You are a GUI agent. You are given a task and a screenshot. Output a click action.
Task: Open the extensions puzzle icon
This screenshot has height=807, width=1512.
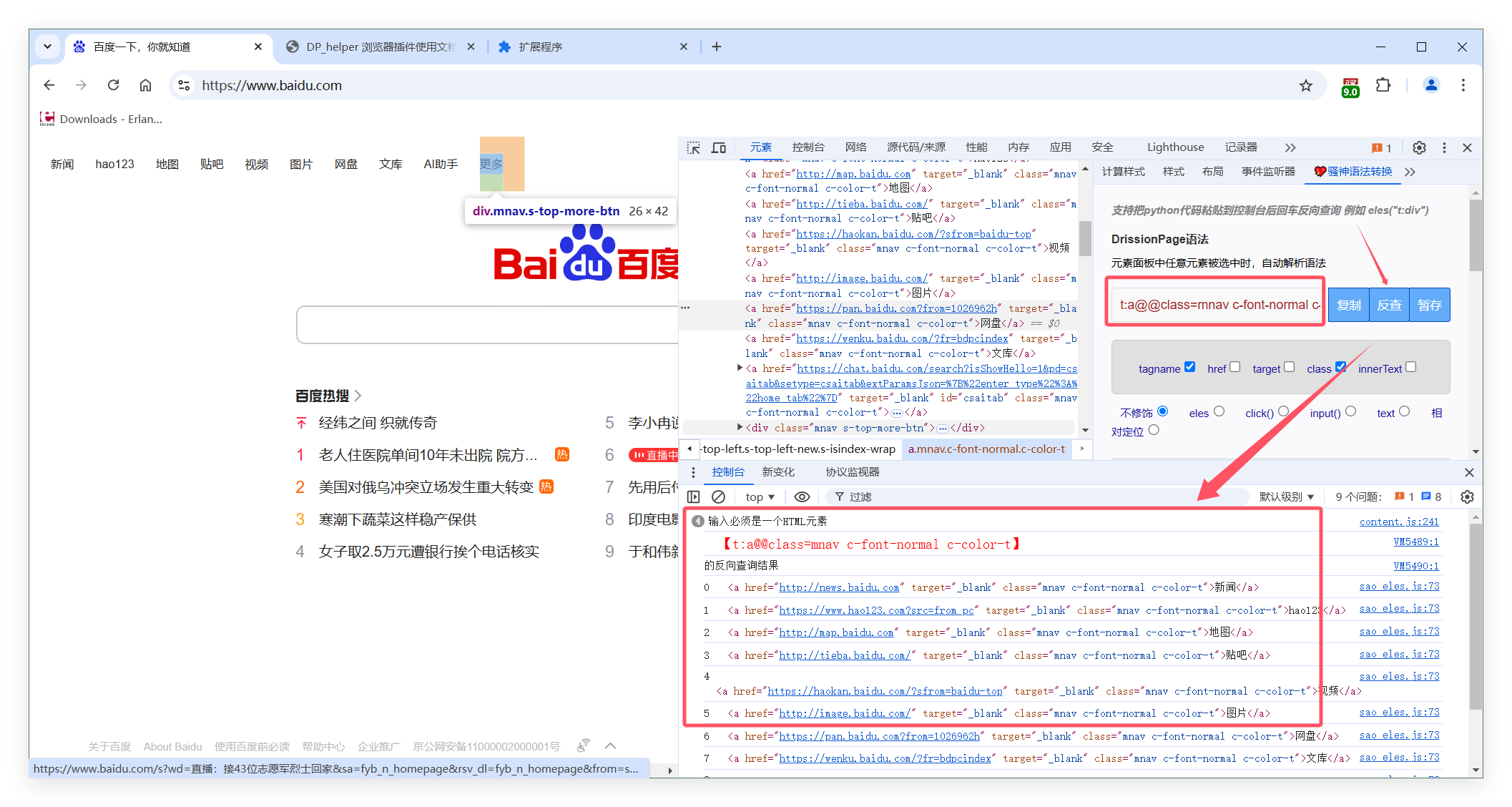pos(1383,85)
